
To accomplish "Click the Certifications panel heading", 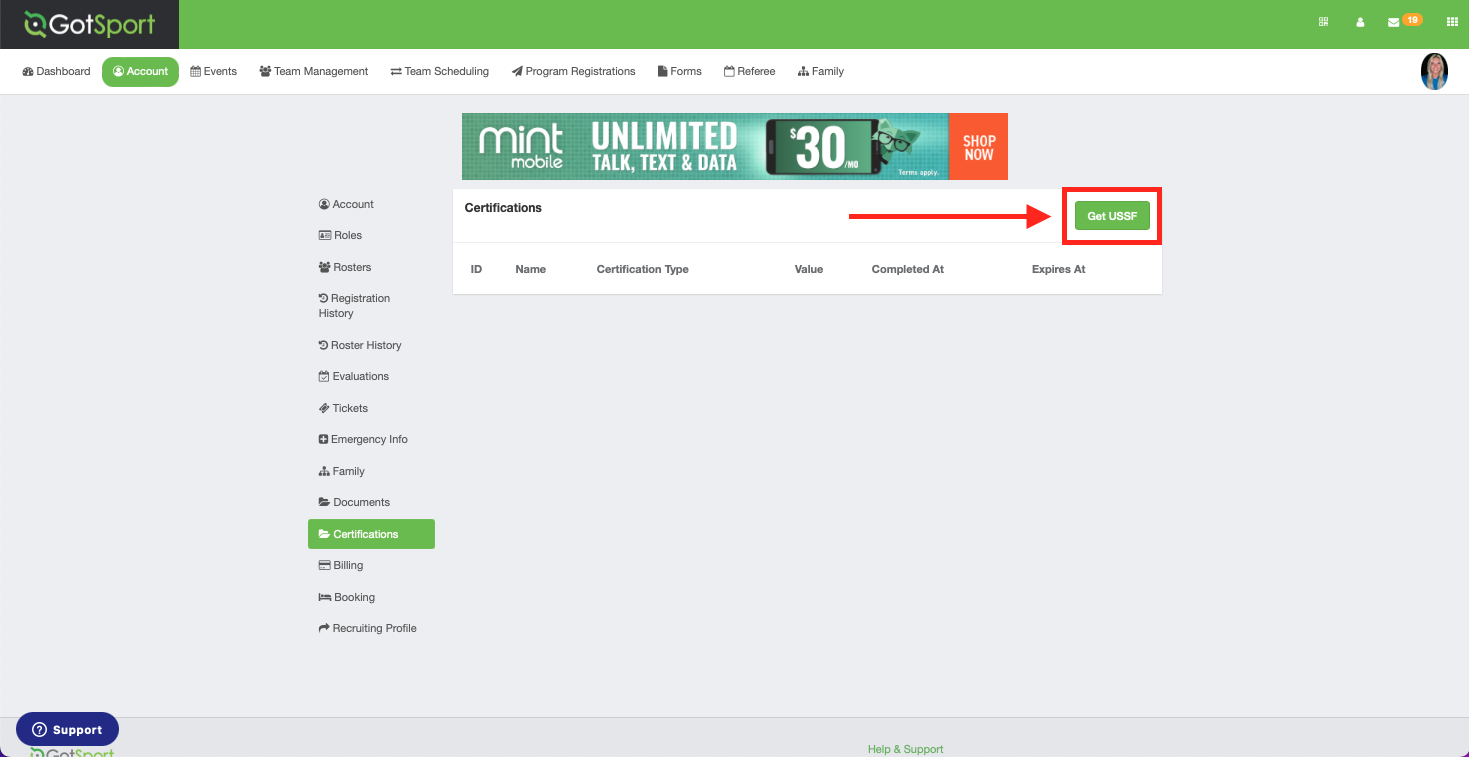I will [x=503, y=208].
